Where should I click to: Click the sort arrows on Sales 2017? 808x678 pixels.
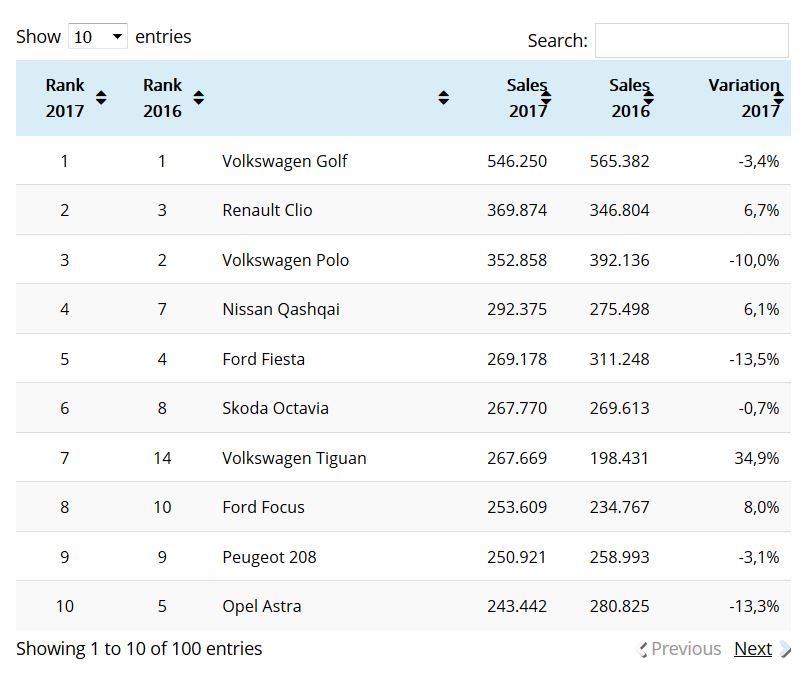tap(546, 98)
